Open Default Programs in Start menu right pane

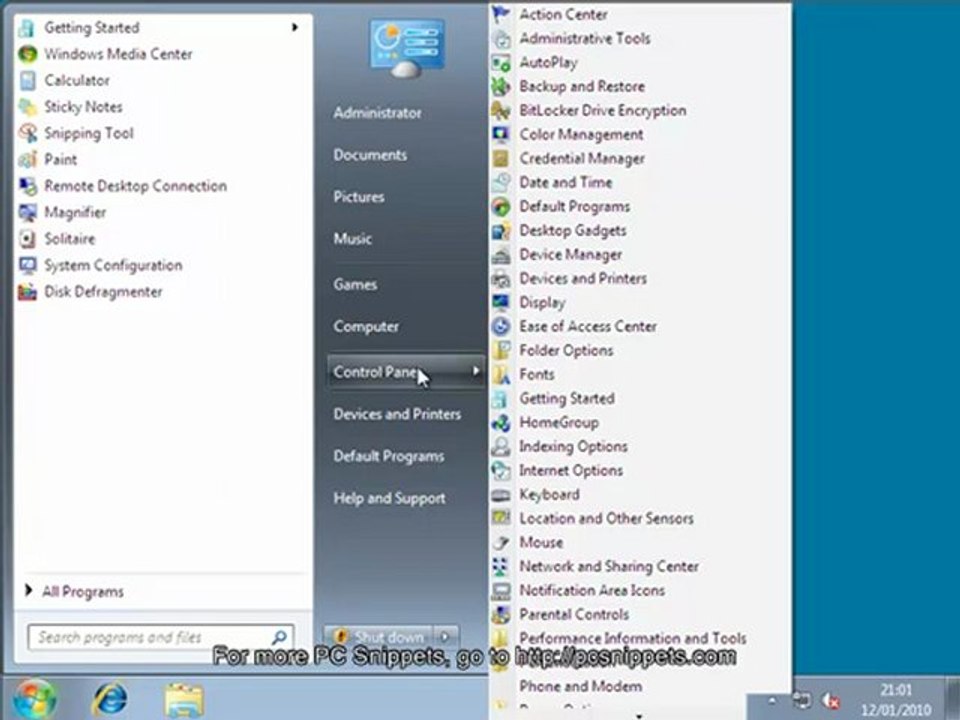pyautogui.click(x=388, y=456)
